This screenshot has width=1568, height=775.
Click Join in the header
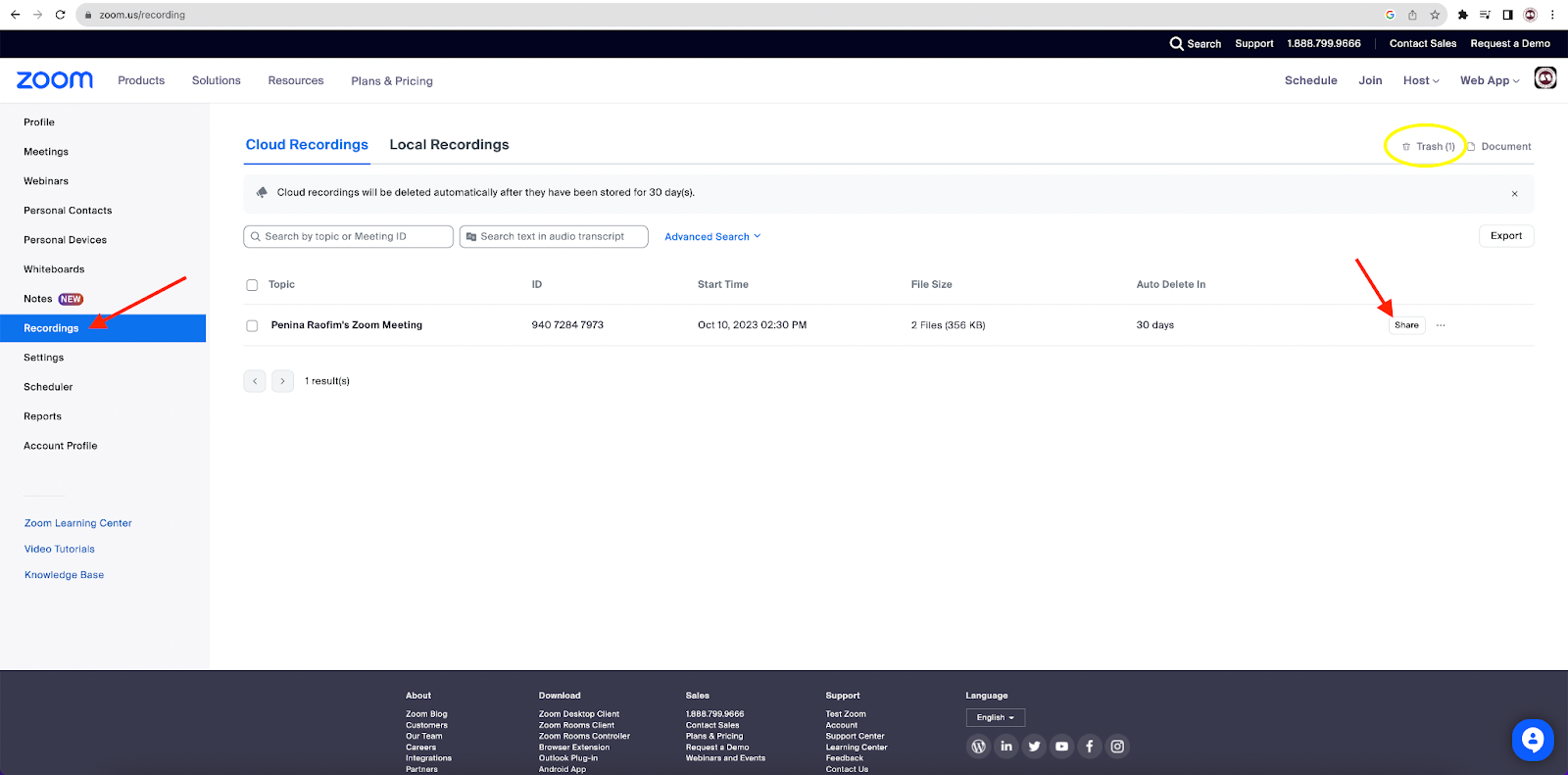1370,80
